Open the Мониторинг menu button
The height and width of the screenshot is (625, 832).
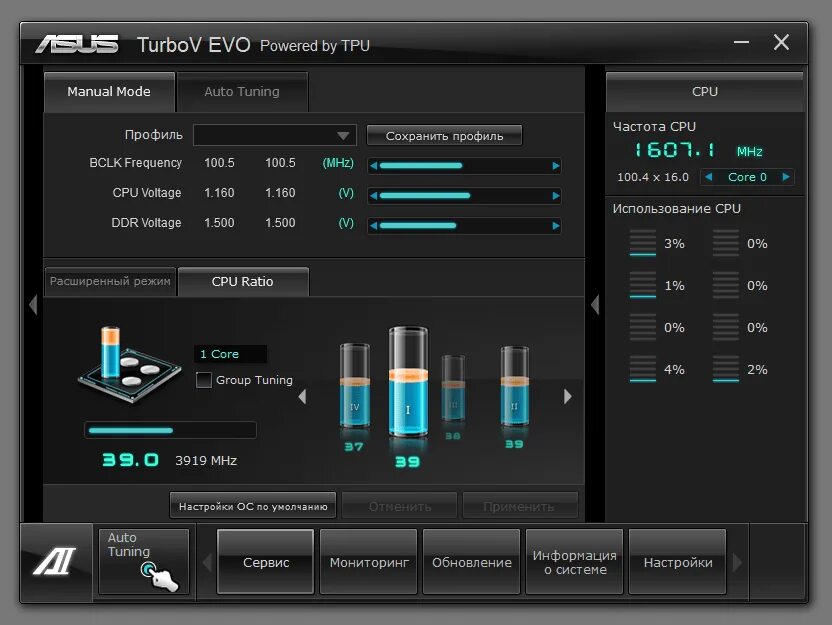(369, 562)
